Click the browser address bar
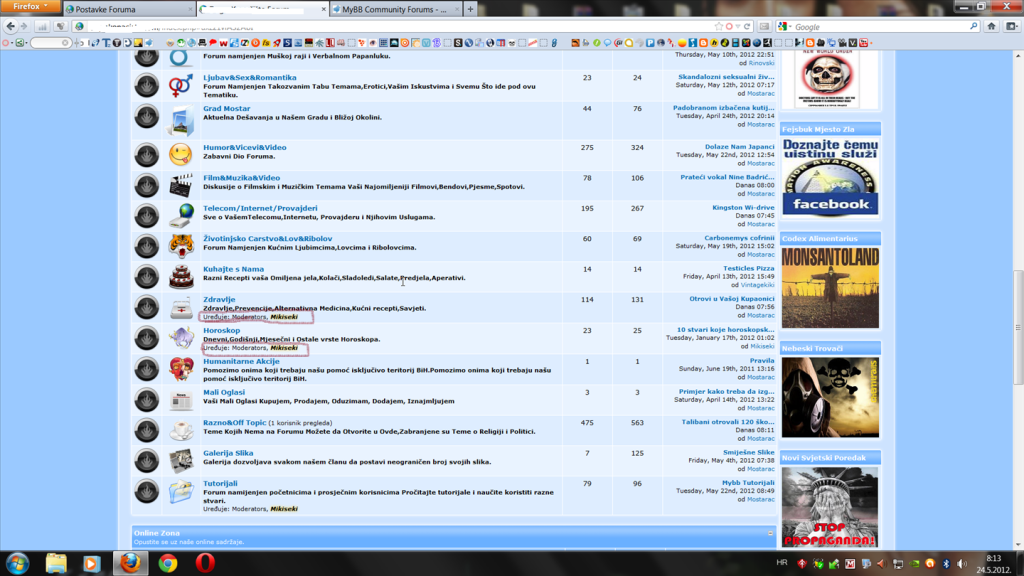This screenshot has height=576, width=1024. [398, 27]
